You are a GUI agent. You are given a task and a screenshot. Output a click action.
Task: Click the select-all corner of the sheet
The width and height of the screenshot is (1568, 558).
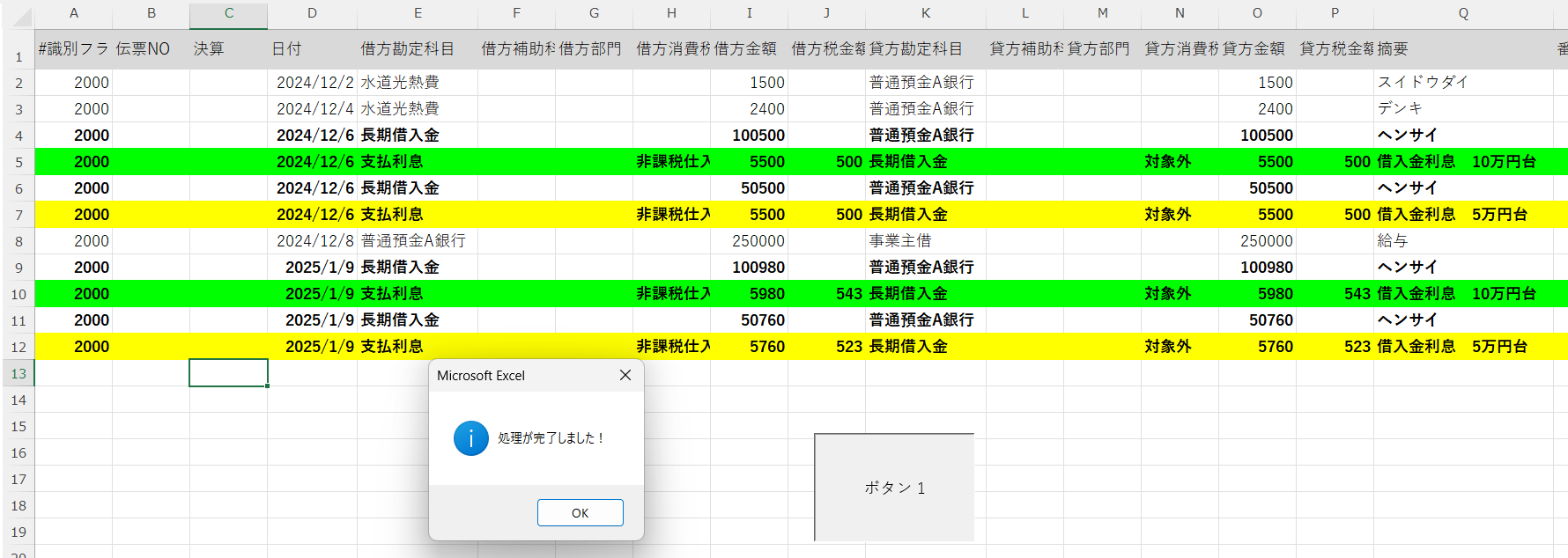coord(18,14)
